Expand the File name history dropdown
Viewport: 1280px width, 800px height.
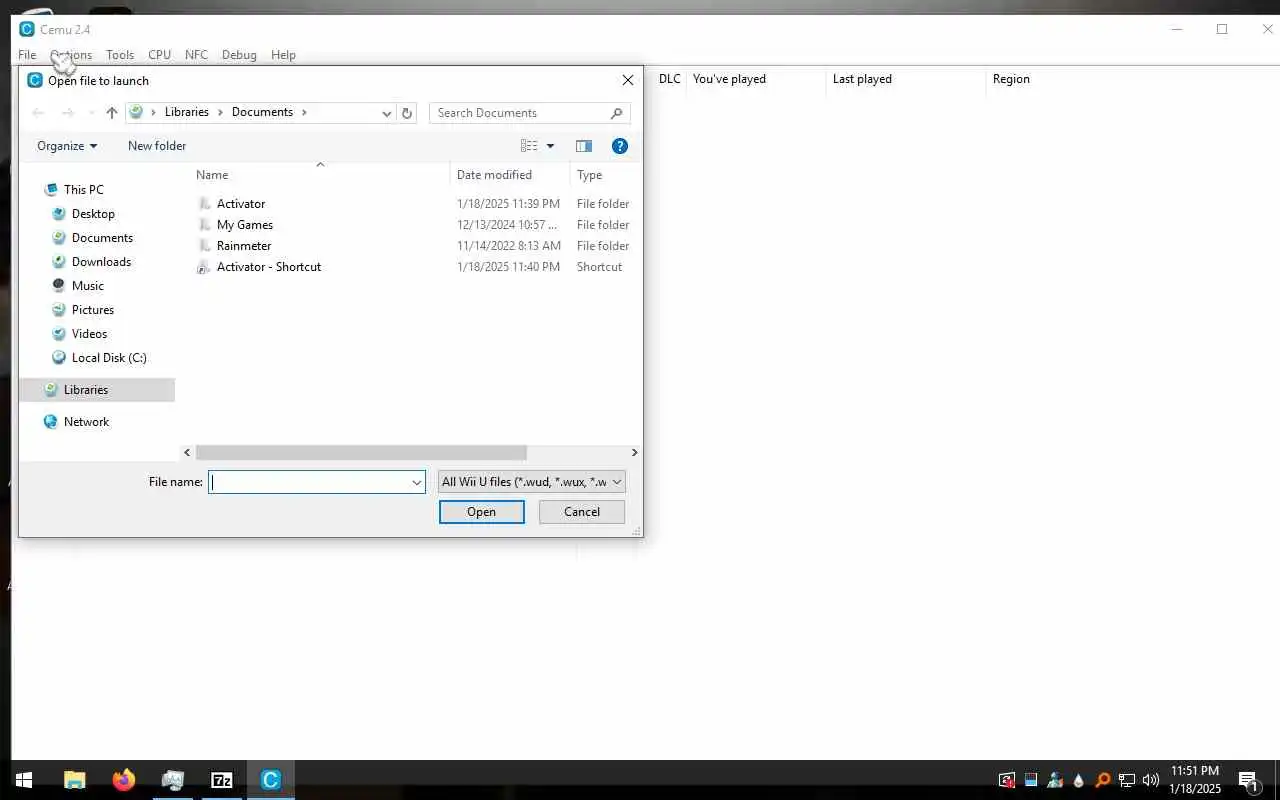point(417,482)
